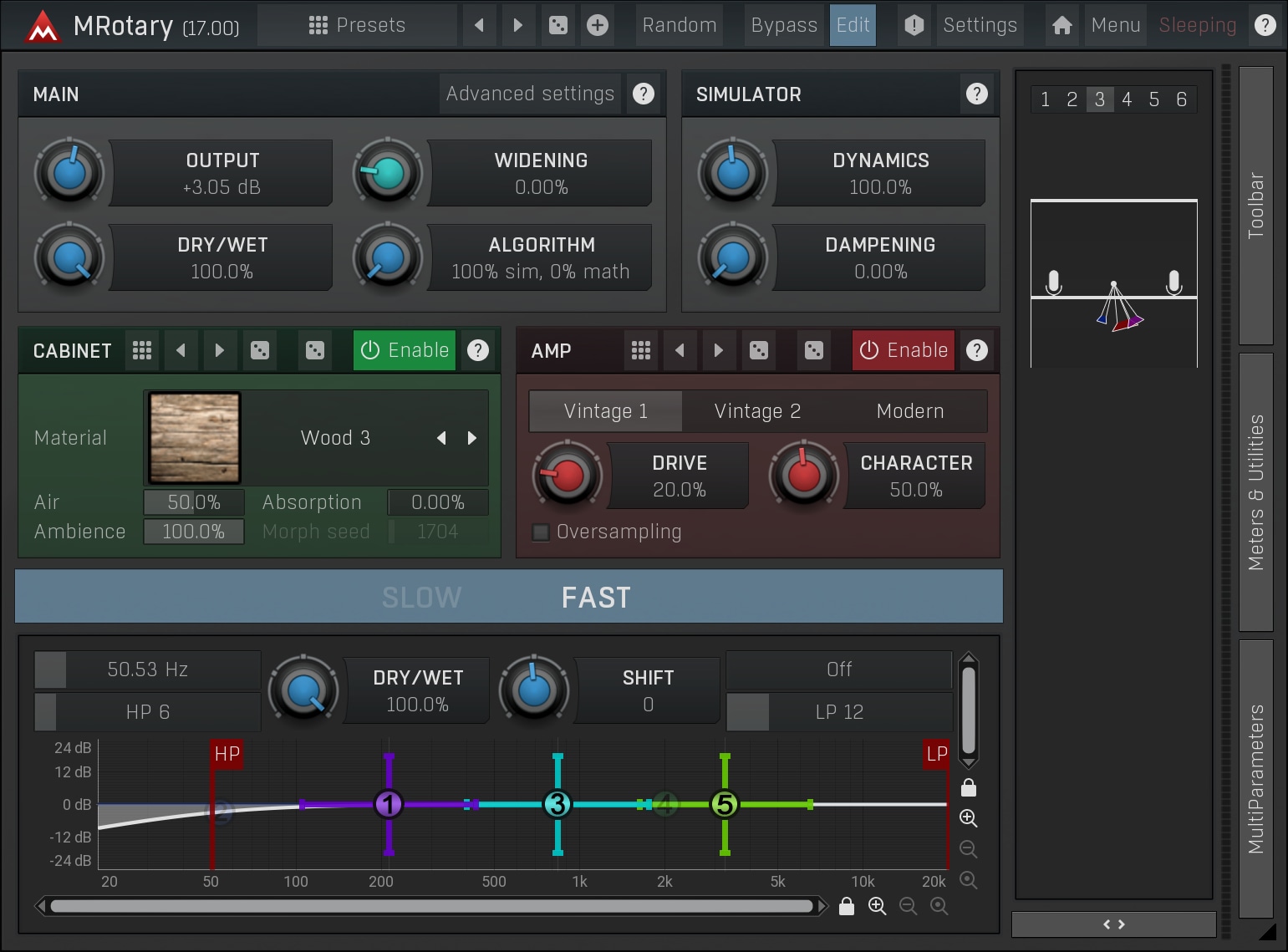Open the Presets dropdown
The image size is (1288, 952).
pos(357,25)
